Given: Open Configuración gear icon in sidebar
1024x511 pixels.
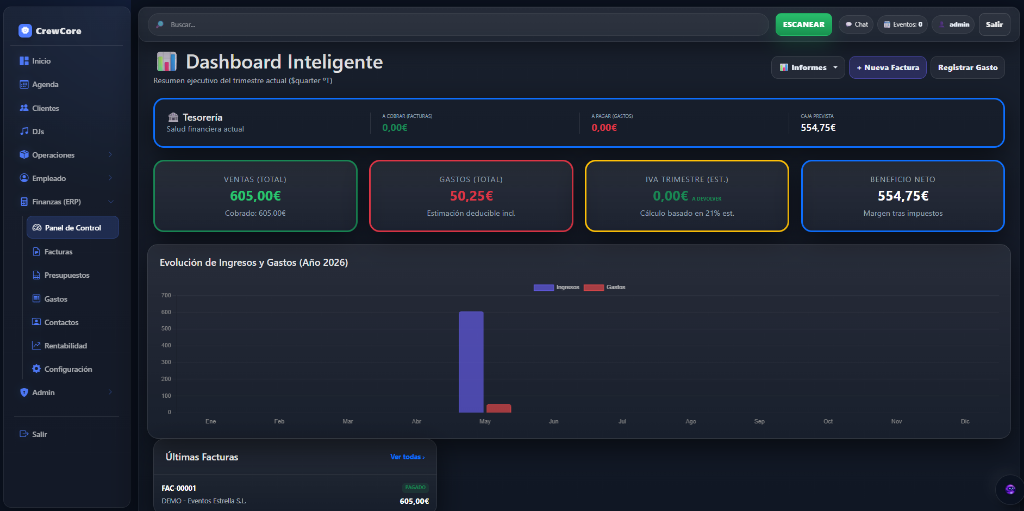Looking at the screenshot, I should click(36, 369).
